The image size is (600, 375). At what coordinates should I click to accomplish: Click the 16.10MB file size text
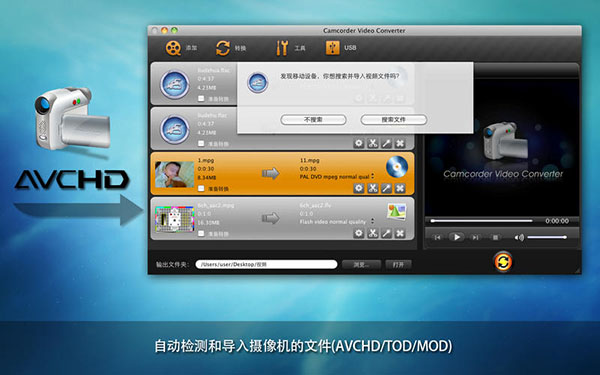click(209, 222)
